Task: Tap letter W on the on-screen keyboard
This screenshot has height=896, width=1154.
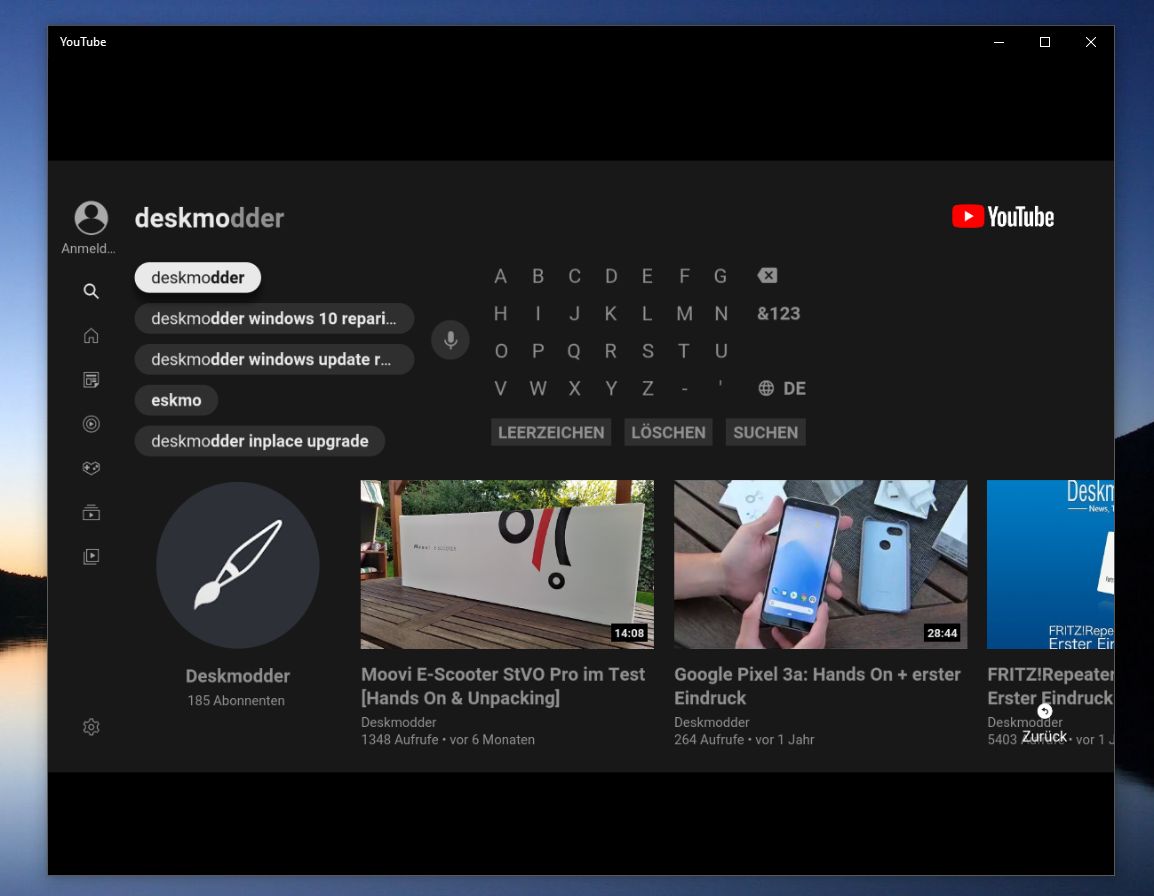Action: [538, 388]
